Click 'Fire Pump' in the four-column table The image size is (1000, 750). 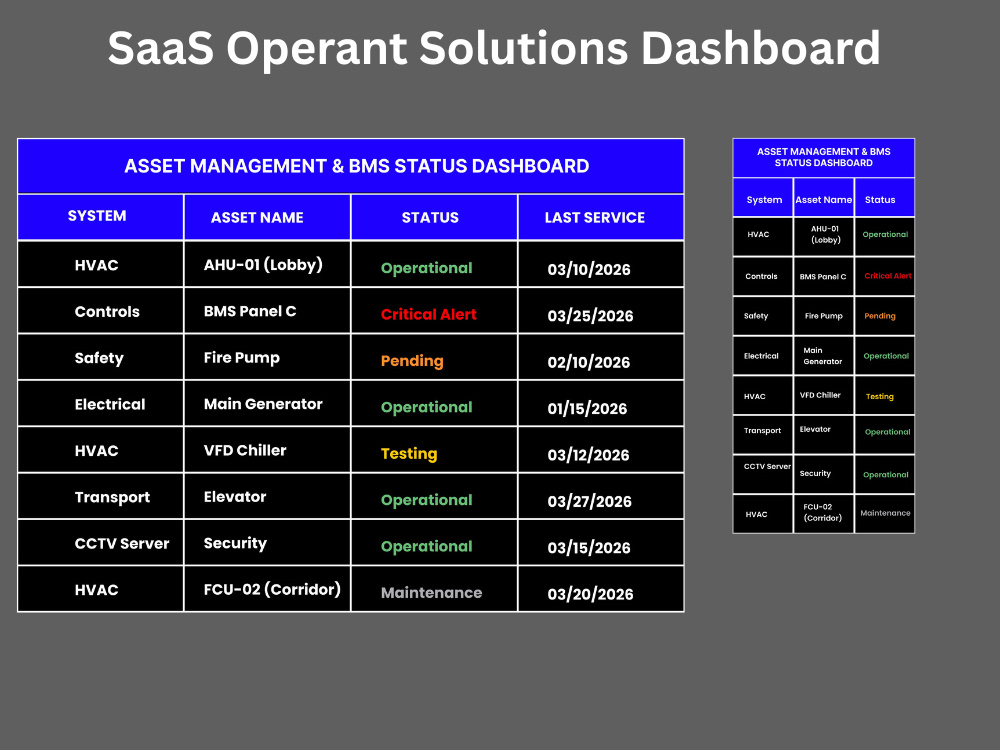(241, 358)
